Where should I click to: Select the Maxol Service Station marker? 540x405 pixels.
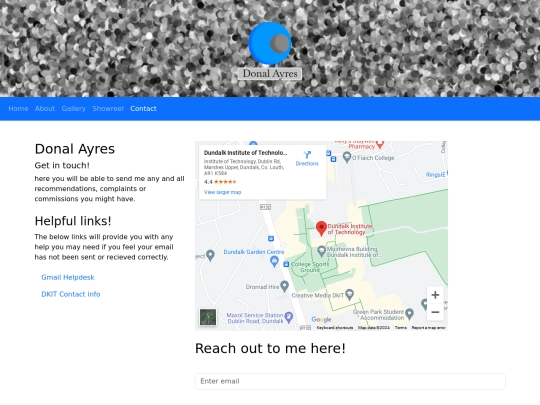point(289,317)
